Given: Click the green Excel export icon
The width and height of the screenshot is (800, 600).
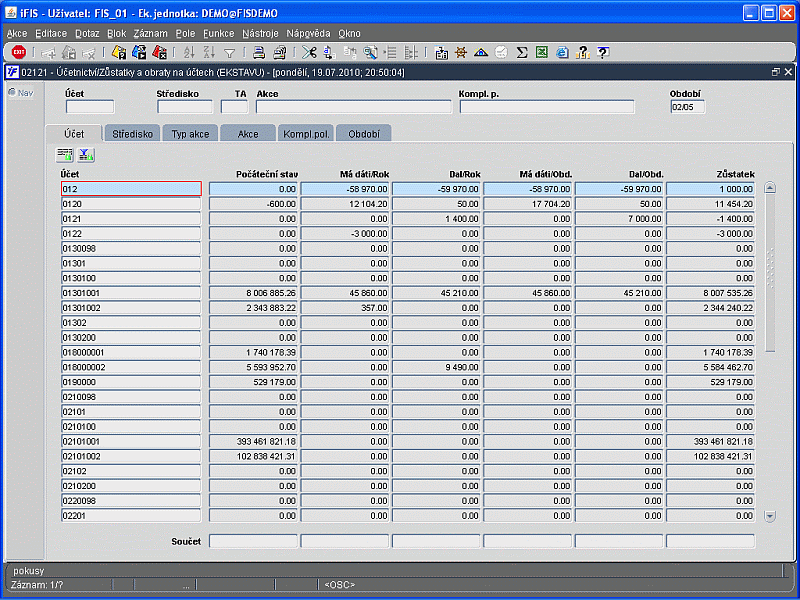Looking at the screenshot, I should tap(541, 53).
